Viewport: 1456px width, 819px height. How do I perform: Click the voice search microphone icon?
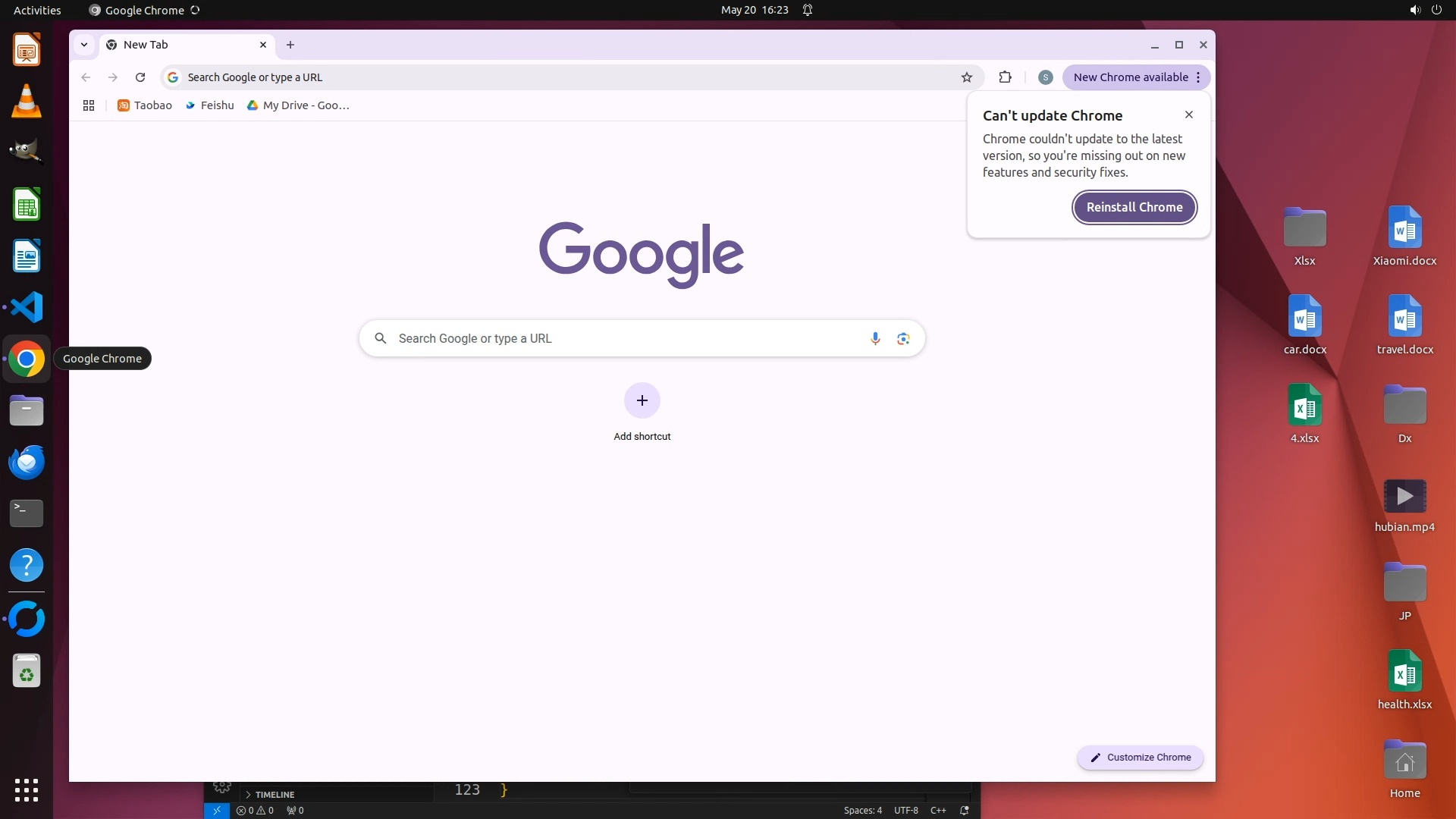[875, 338]
